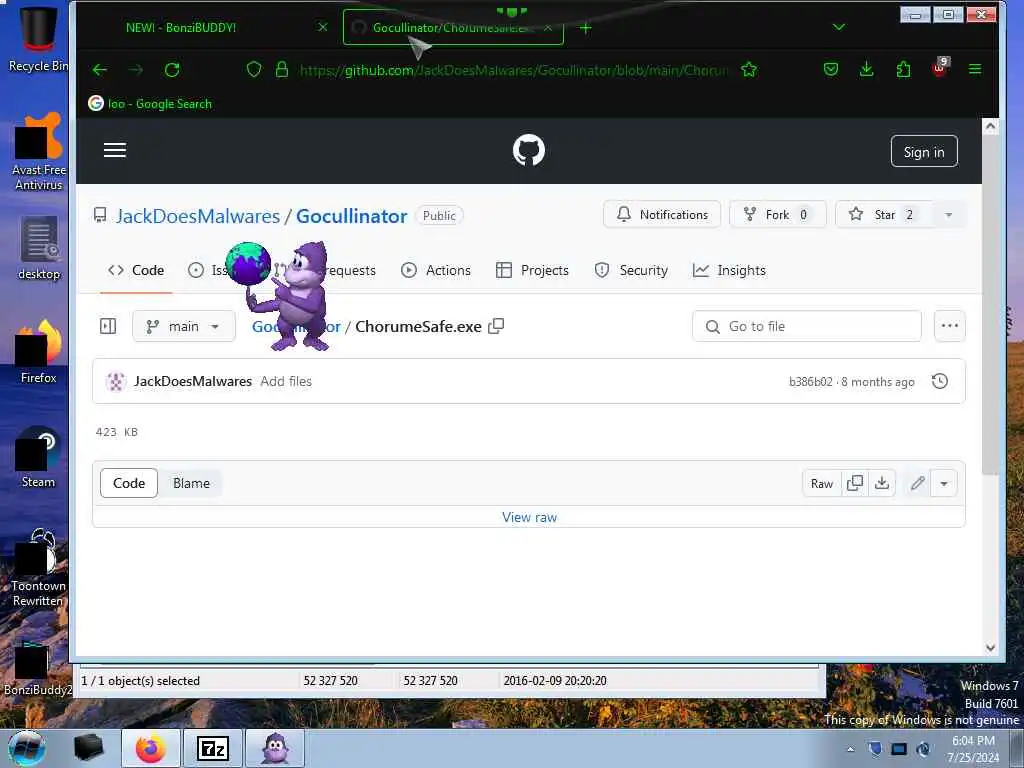Expand the file tree side panel icon

(x=108, y=326)
